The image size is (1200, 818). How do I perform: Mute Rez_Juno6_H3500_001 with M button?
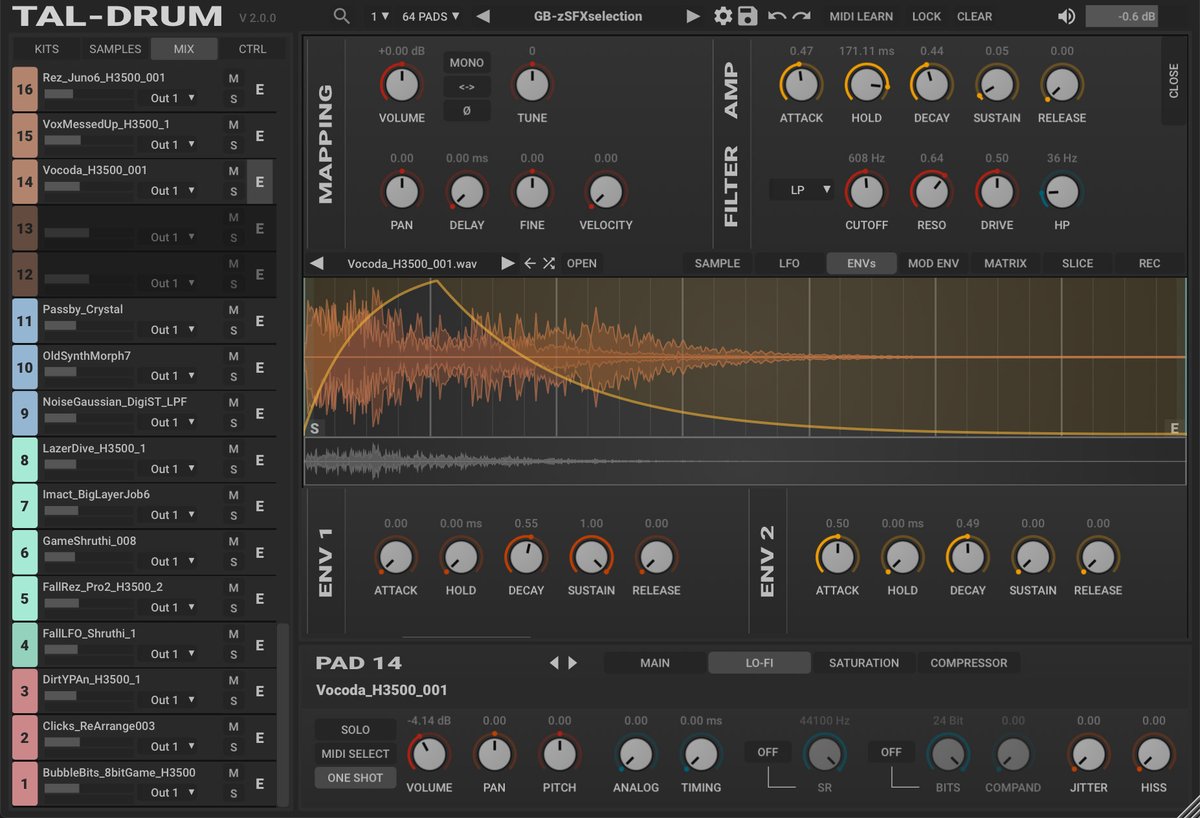pyautogui.click(x=233, y=79)
